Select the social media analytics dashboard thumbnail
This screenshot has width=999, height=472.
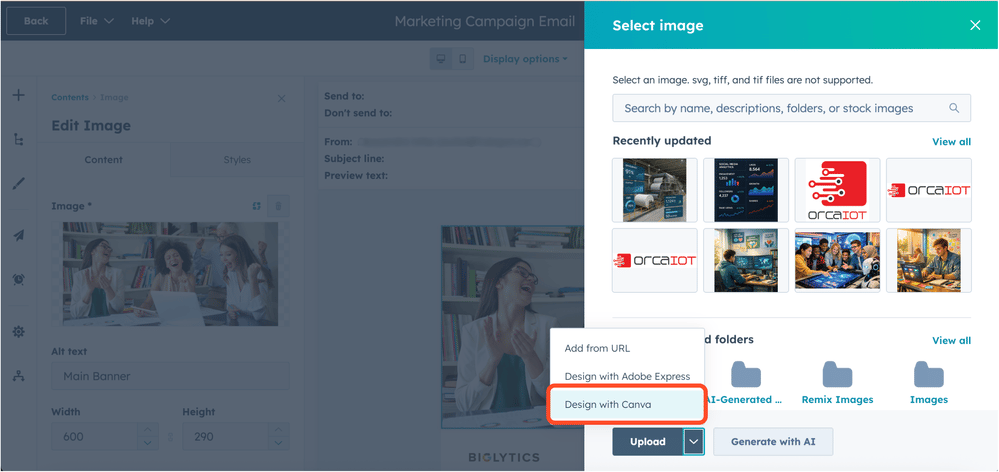pos(746,190)
